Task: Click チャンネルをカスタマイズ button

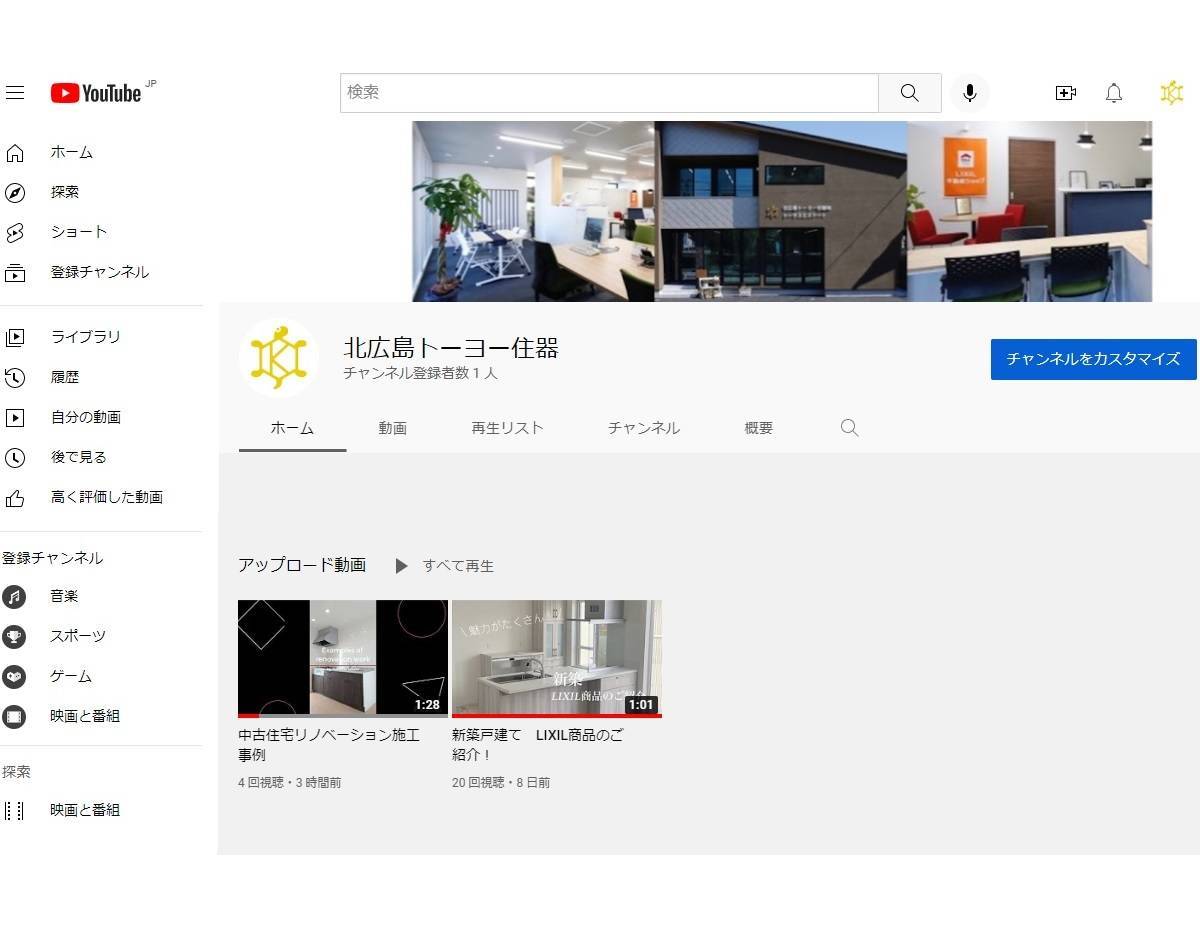Action: click(x=1094, y=359)
